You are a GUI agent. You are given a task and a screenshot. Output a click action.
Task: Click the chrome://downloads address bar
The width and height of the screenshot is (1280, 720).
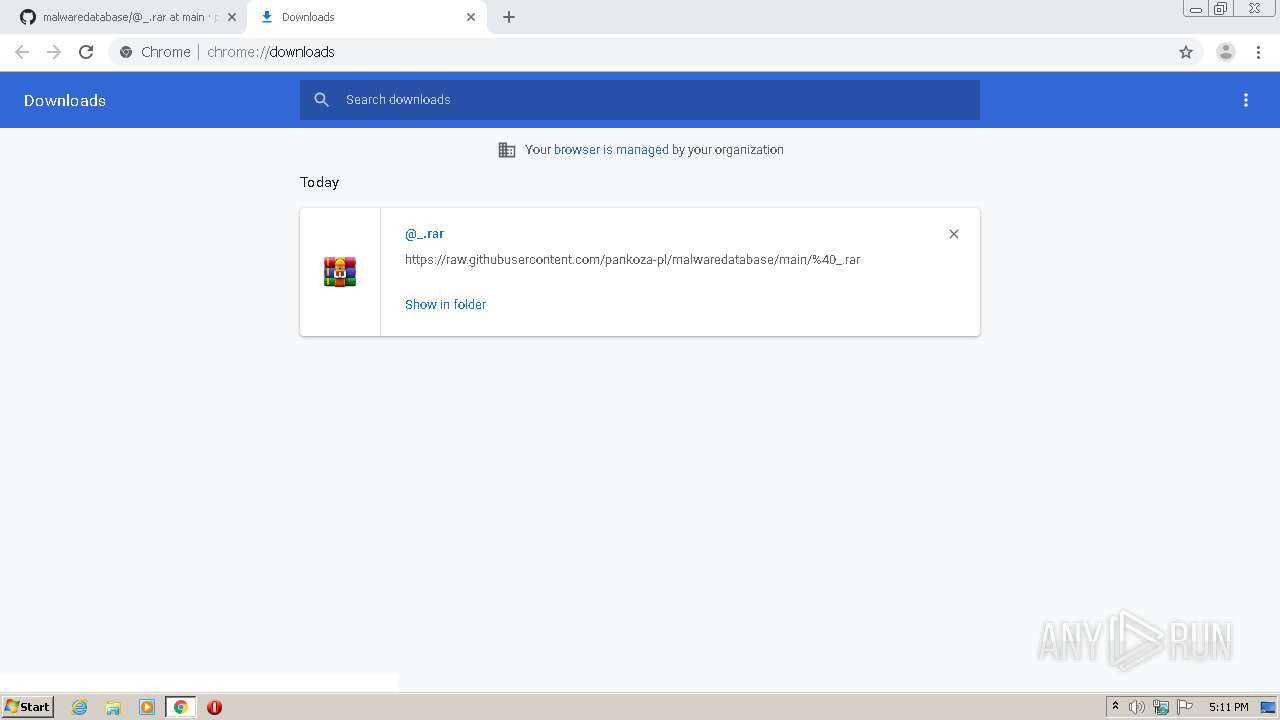(x=640, y=52)
